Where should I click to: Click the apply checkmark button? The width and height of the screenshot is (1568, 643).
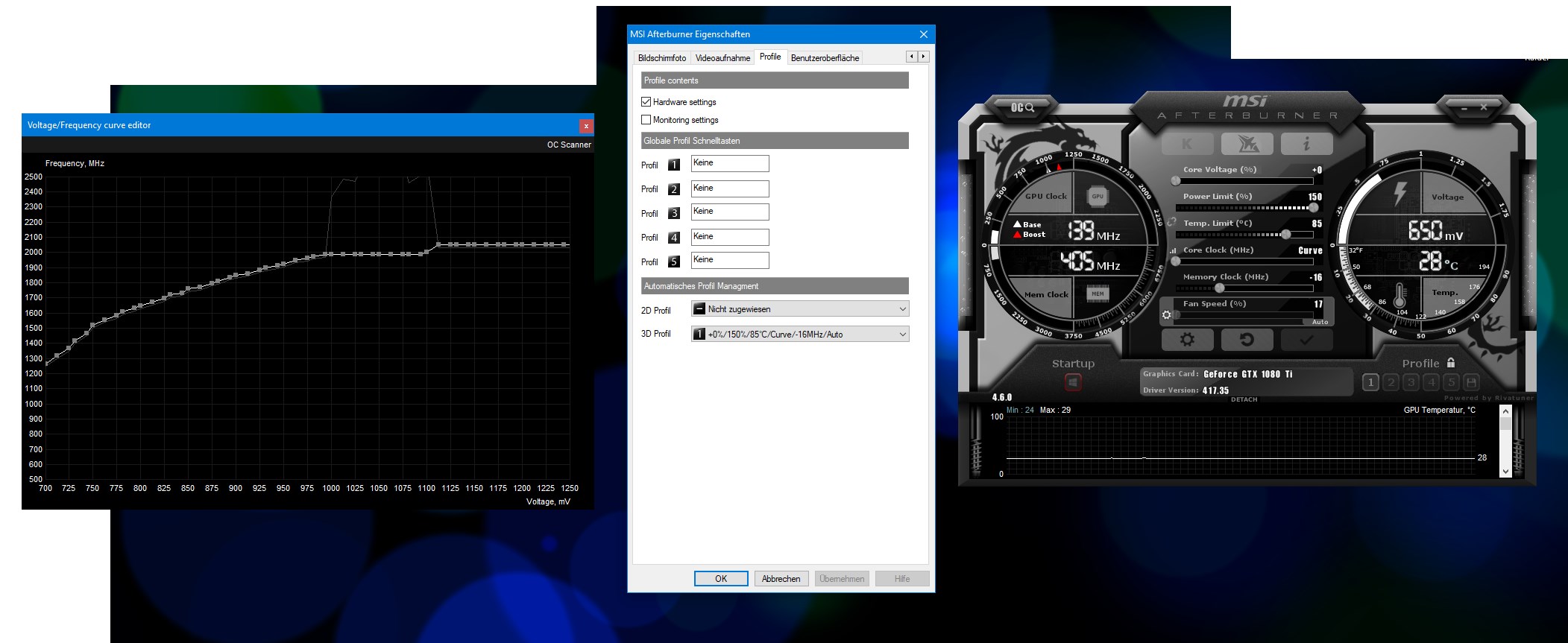(x=1306, y=340)
